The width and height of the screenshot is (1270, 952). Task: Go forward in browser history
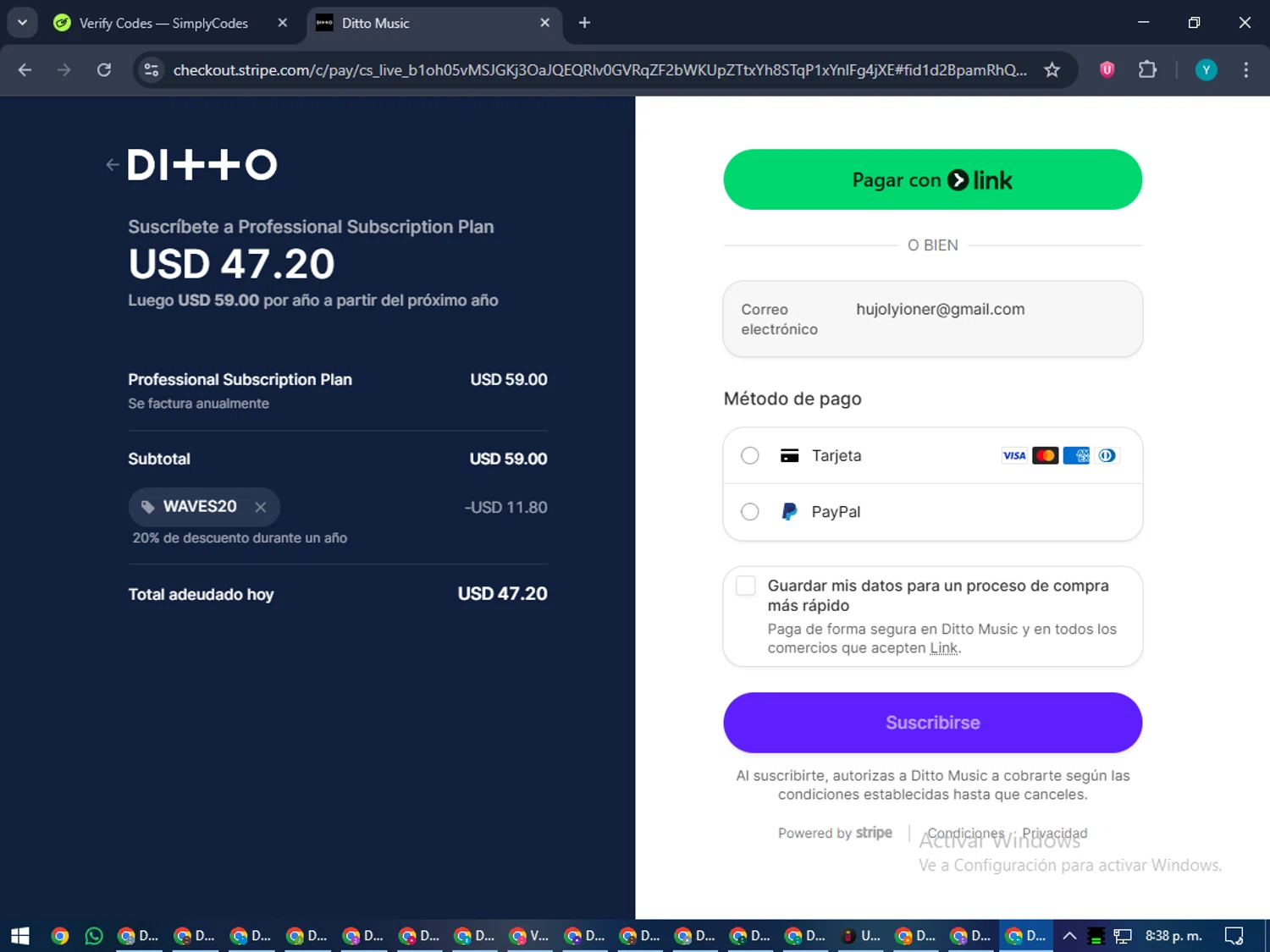(64, 69)
